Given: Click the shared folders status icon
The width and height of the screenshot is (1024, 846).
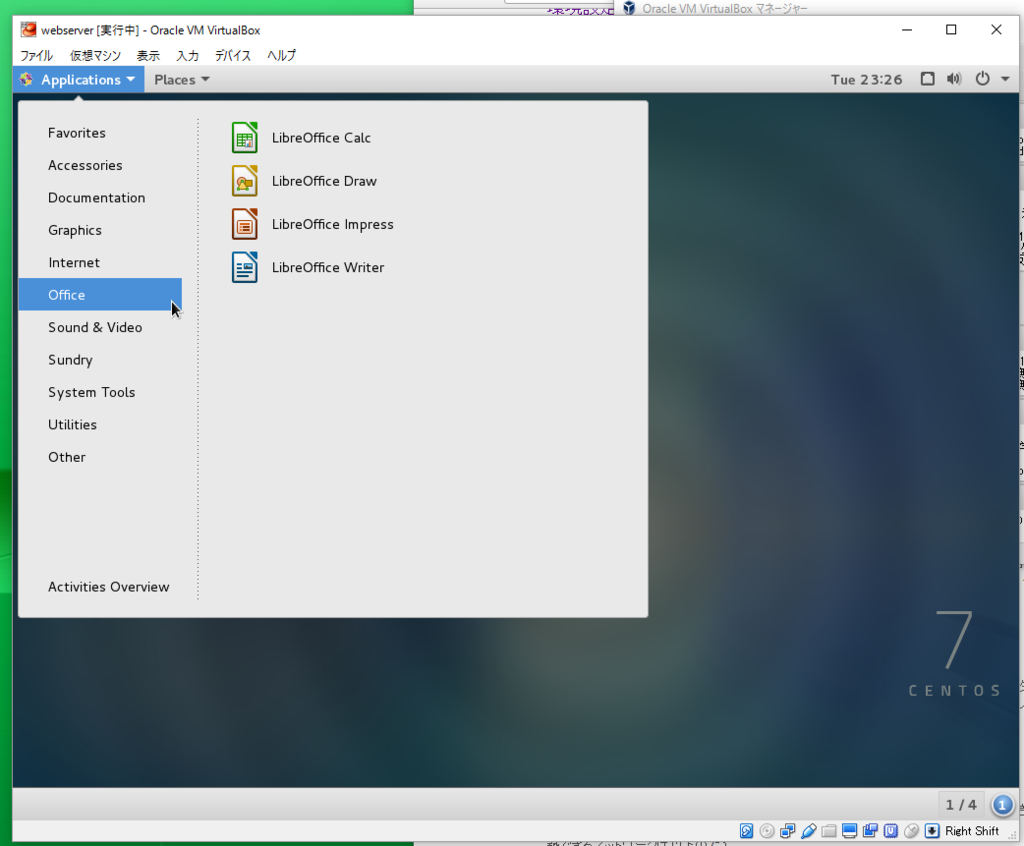Looking at the screenshot, I should pyautogui.click(x=829, y=831).
